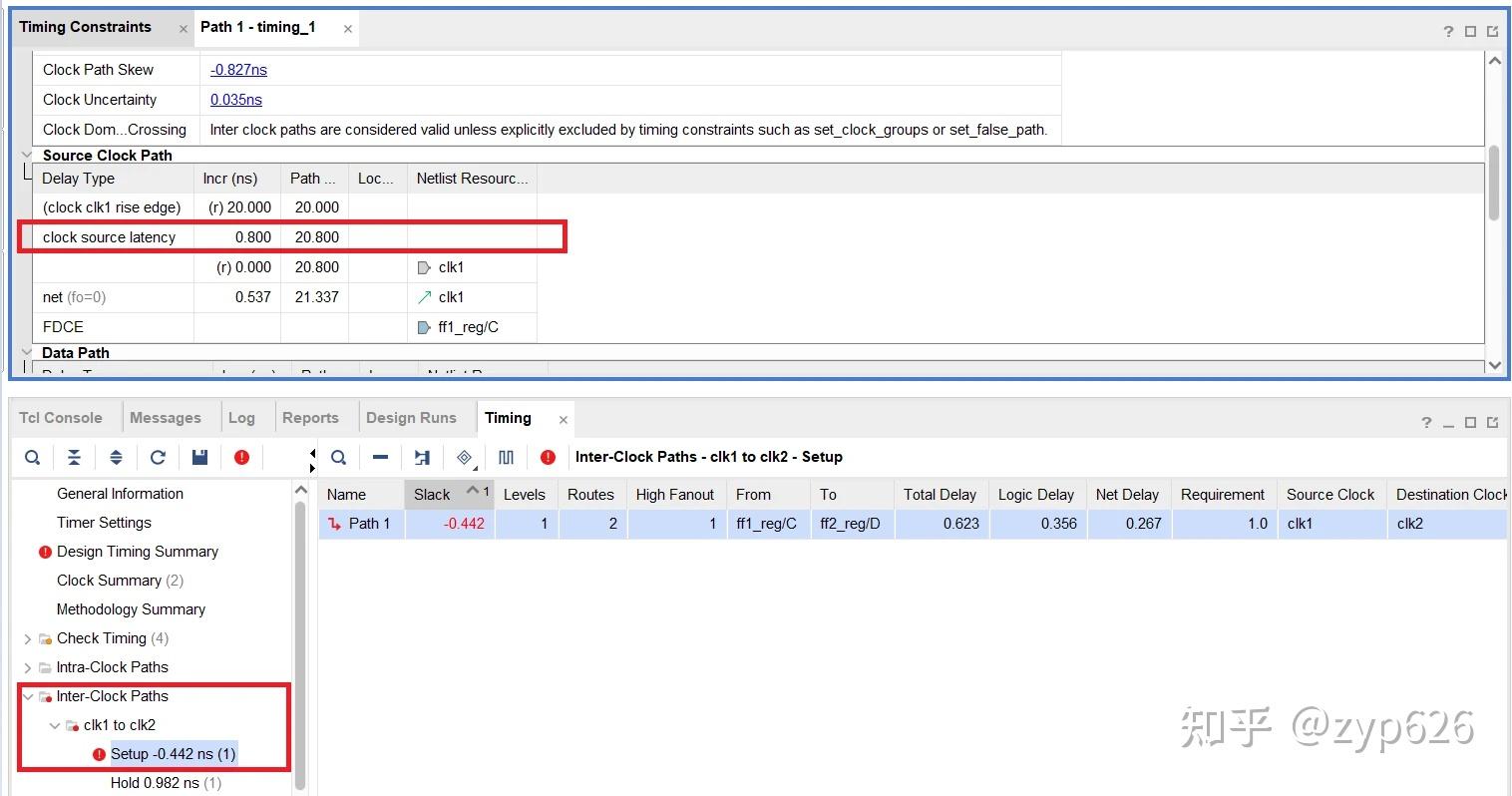Click the minus icon in the paths toolbar
The height and width of the screenshot is (796, 1512).
pos(380,457)
